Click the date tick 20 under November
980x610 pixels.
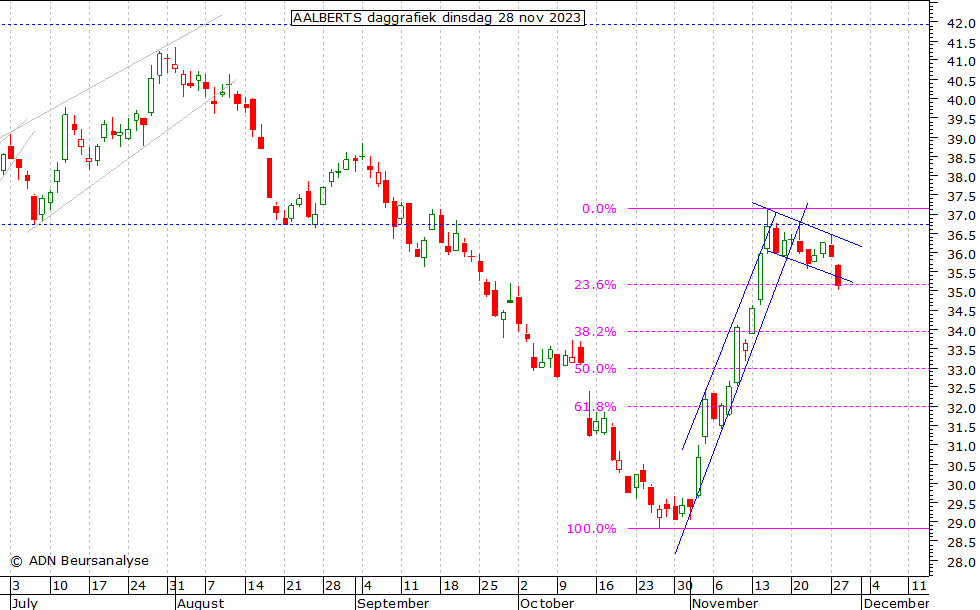pos(801,586)
